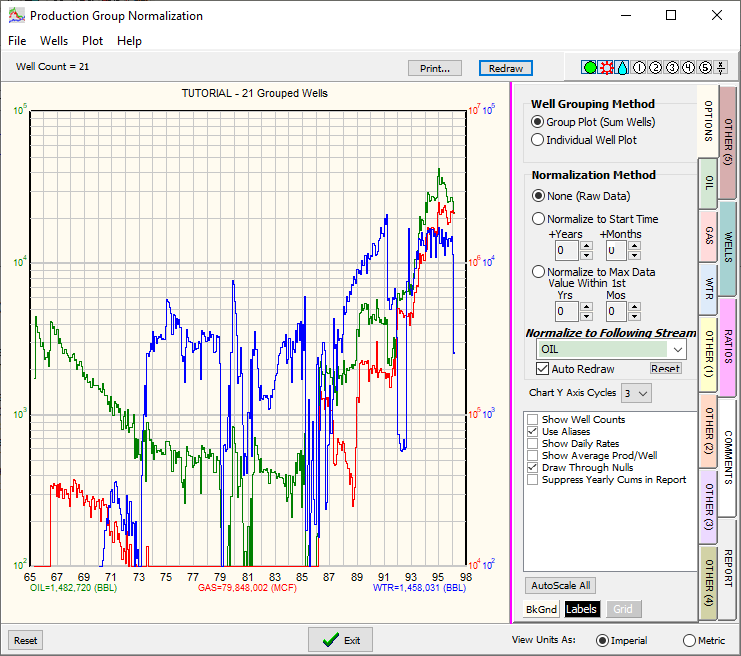Toggle the number 3 stream icon
Viewport: 741px width, 656px height.
pos(672,68)
